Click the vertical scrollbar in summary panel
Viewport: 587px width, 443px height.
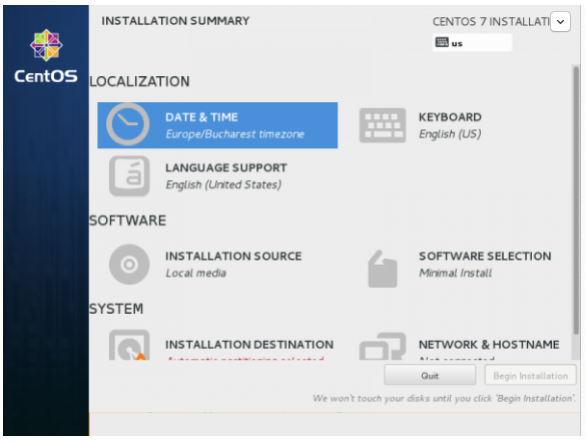tap(576, 200)
